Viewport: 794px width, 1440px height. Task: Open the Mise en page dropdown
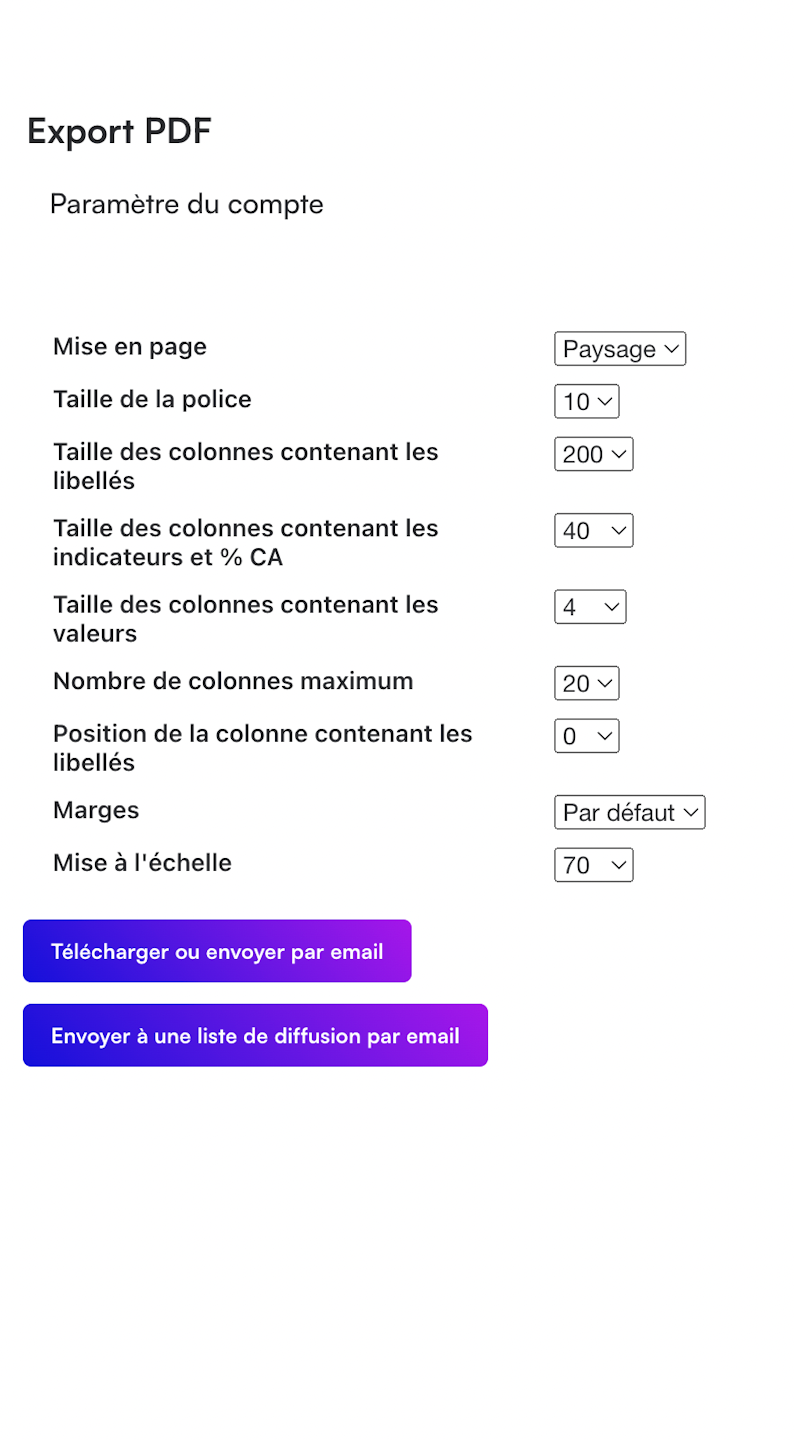[620, 349]
